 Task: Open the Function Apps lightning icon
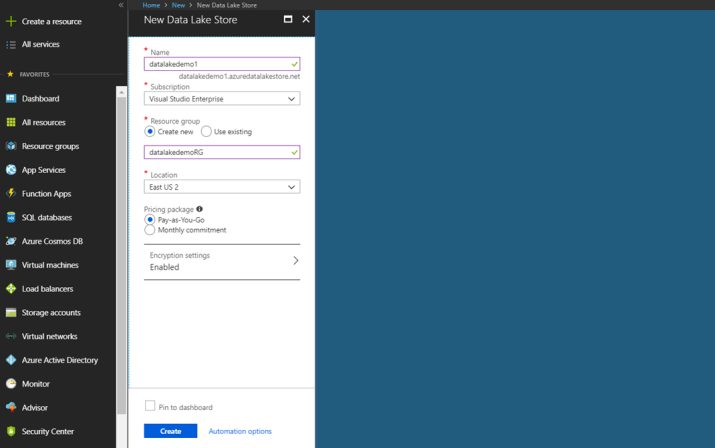(x=11, y=194)
